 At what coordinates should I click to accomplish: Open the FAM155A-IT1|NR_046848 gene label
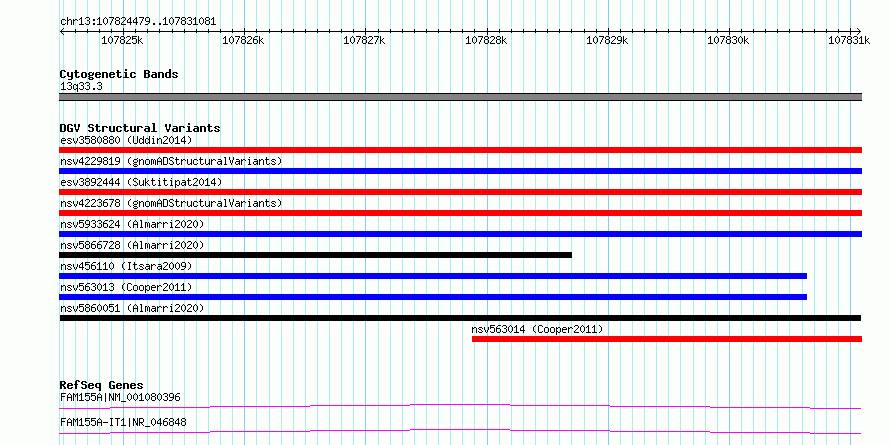click(x=123, y=422)
